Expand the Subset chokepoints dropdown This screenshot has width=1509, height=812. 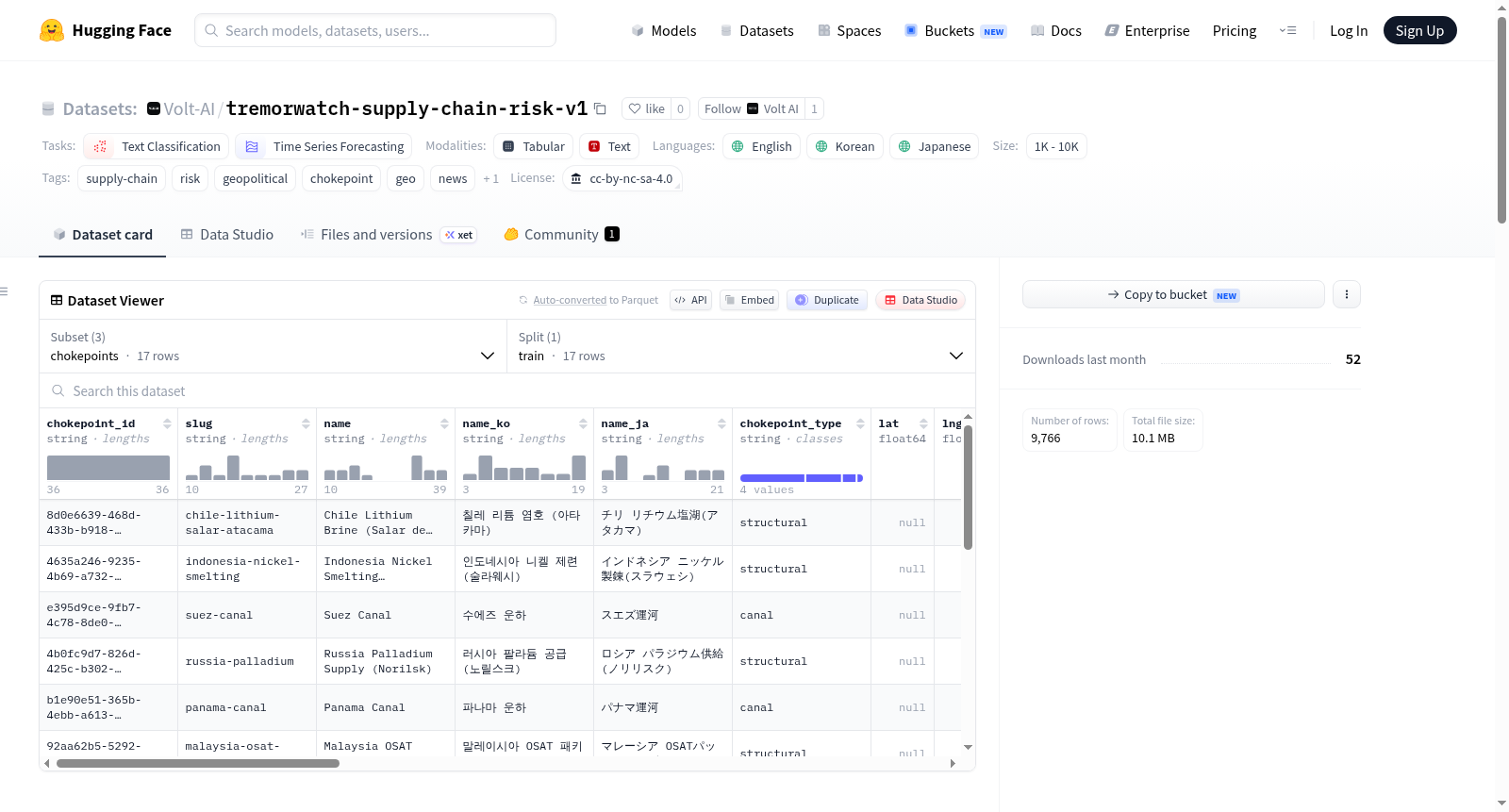coord(273,346)
